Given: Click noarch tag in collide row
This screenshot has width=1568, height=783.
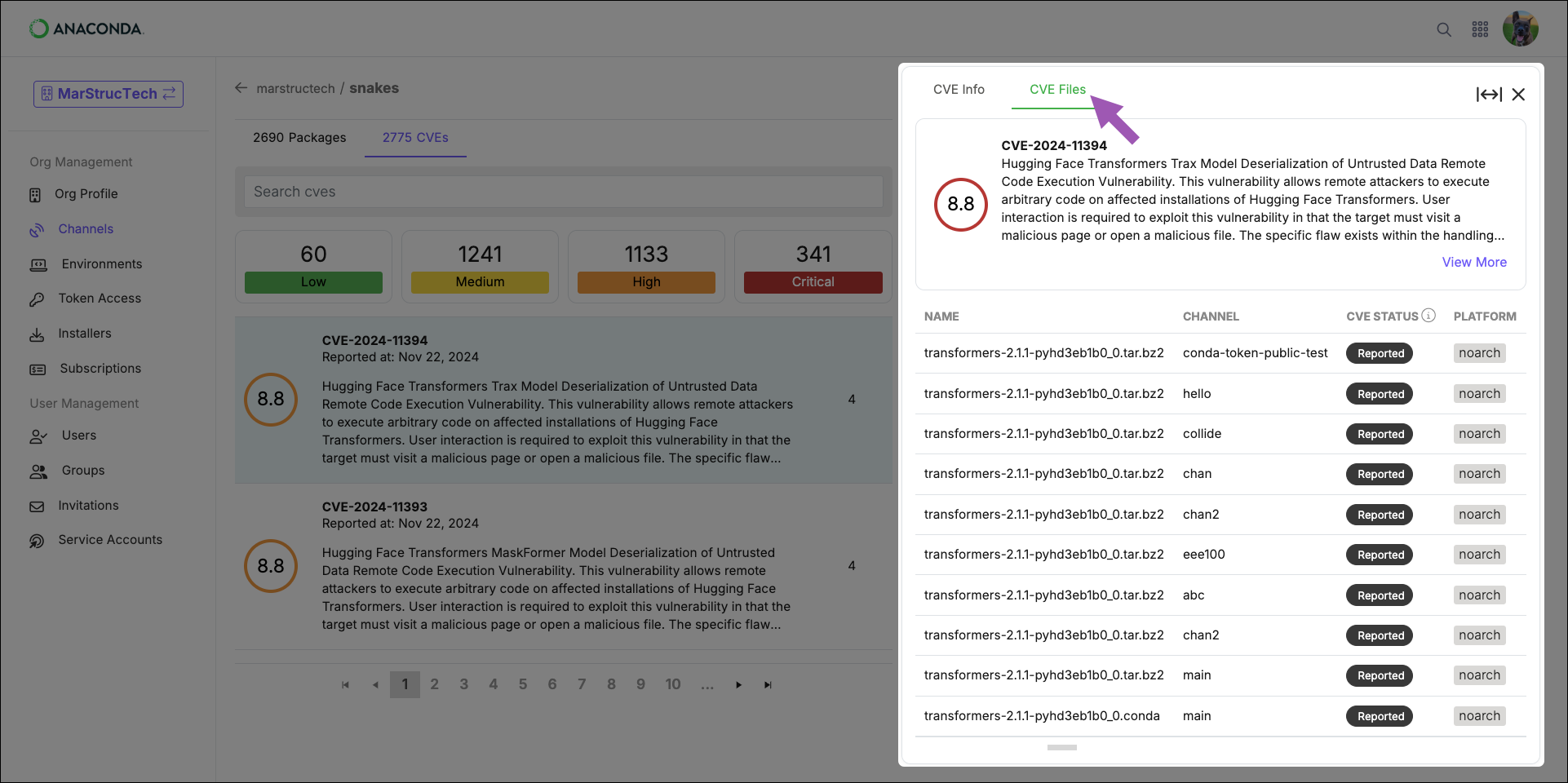Looking at the screenshot, I should pyautogui.click(x=1479, y=434).
